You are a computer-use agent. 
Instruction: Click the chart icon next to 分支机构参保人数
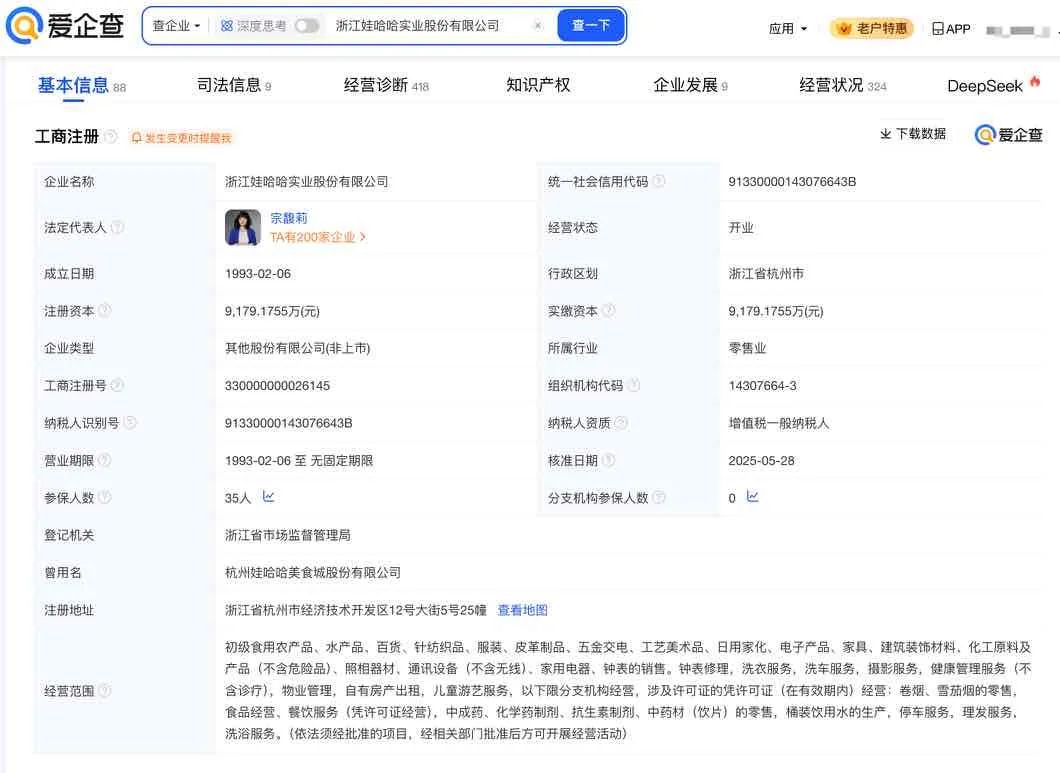(752, 497)
